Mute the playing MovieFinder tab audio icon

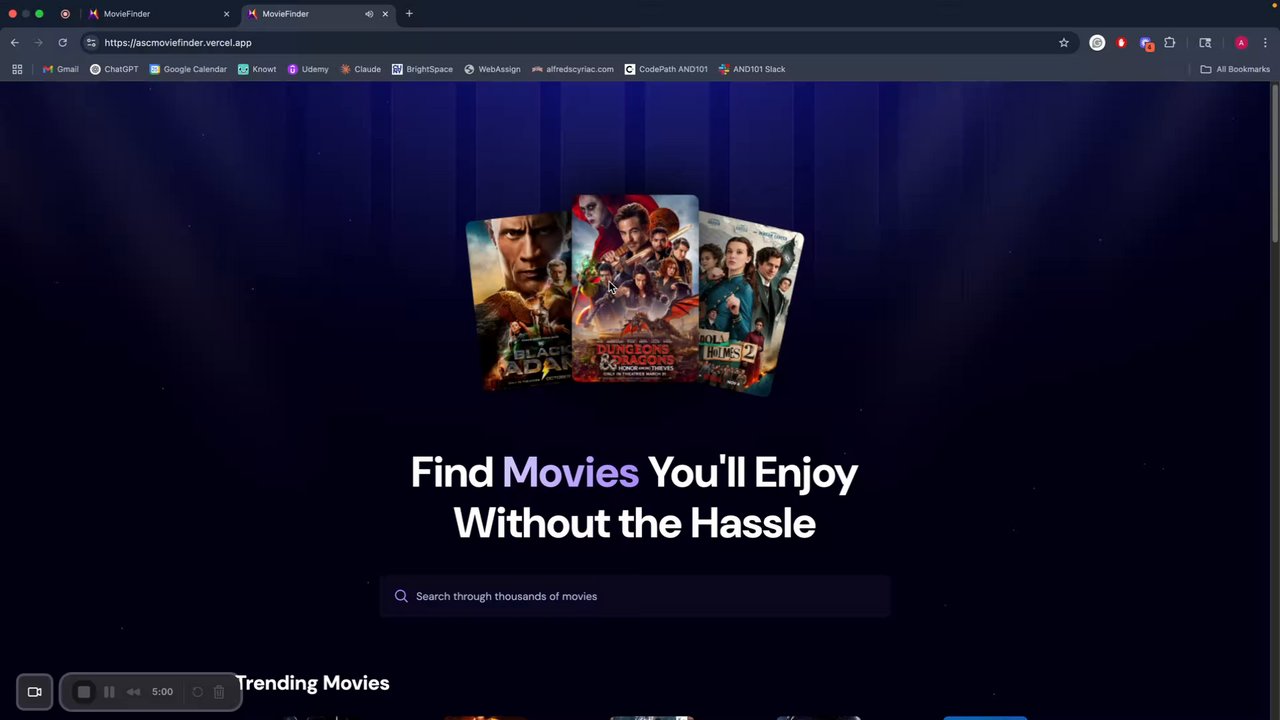point(369,14)
